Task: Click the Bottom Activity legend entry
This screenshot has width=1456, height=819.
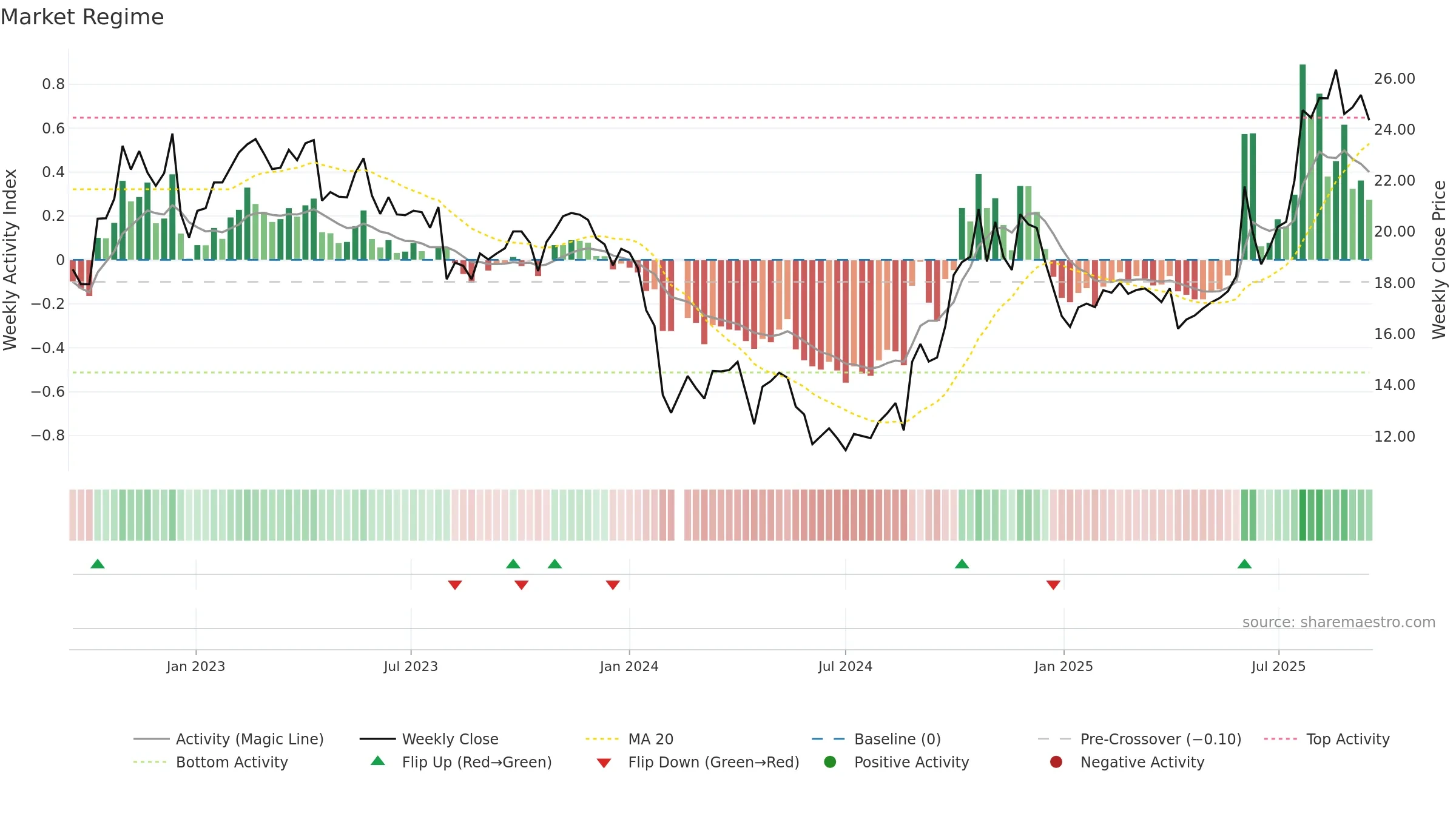Action: click(x=211, y=762)
